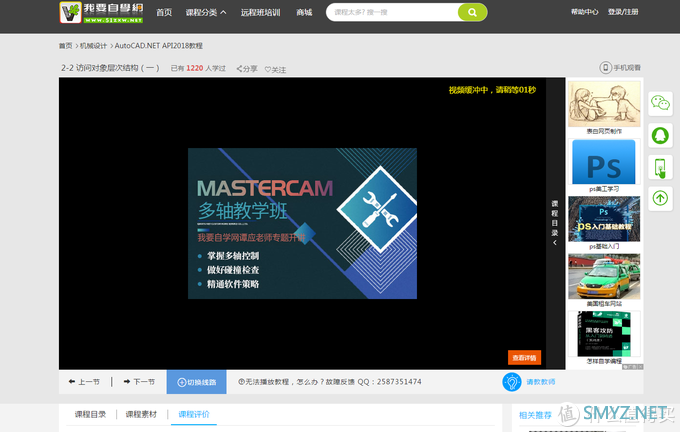Click the 相关推荐 heading
The width and height of the screenshot is (680, 432).
point(535,415)
